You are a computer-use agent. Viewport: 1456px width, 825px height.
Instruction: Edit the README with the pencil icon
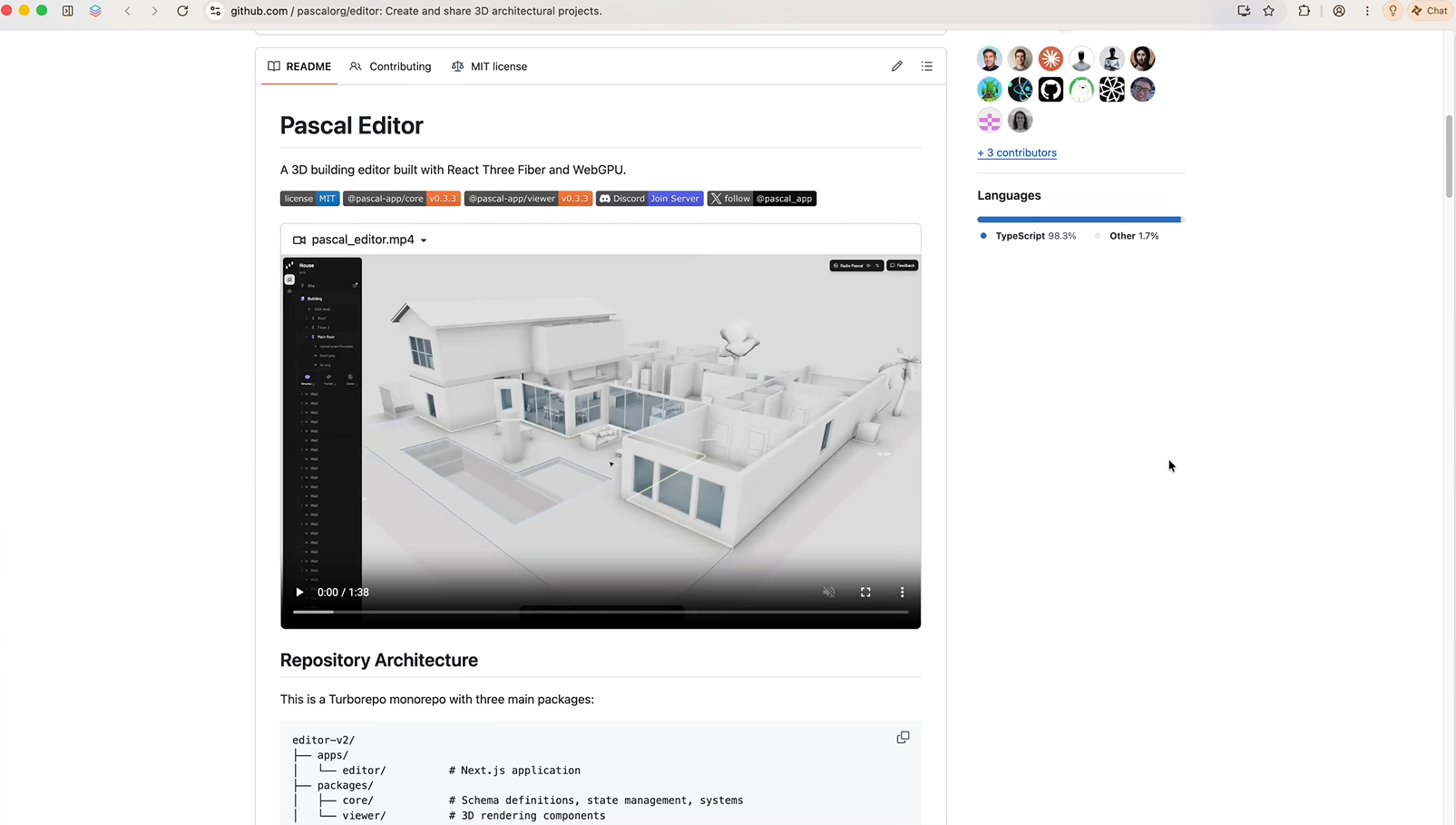896,66
